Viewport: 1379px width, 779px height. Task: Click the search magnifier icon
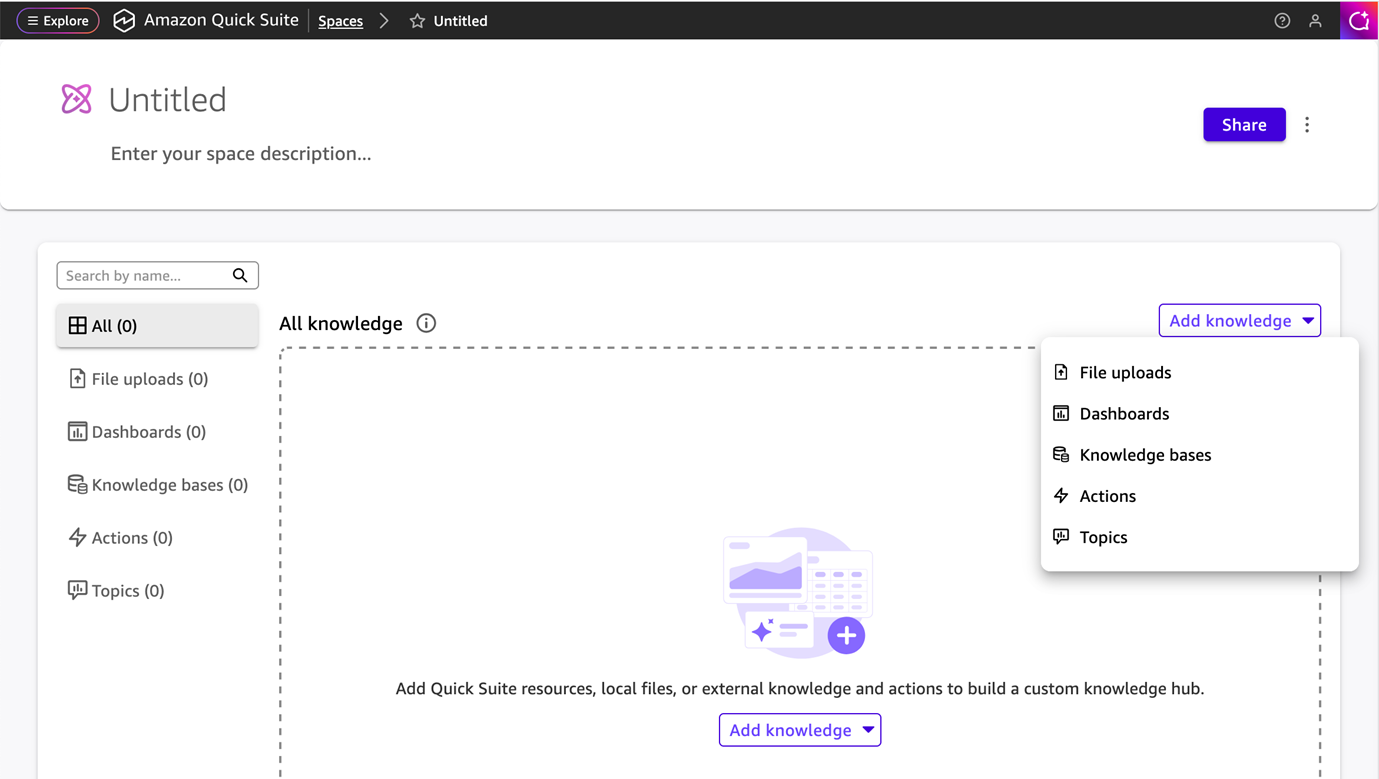pos(240,275)
